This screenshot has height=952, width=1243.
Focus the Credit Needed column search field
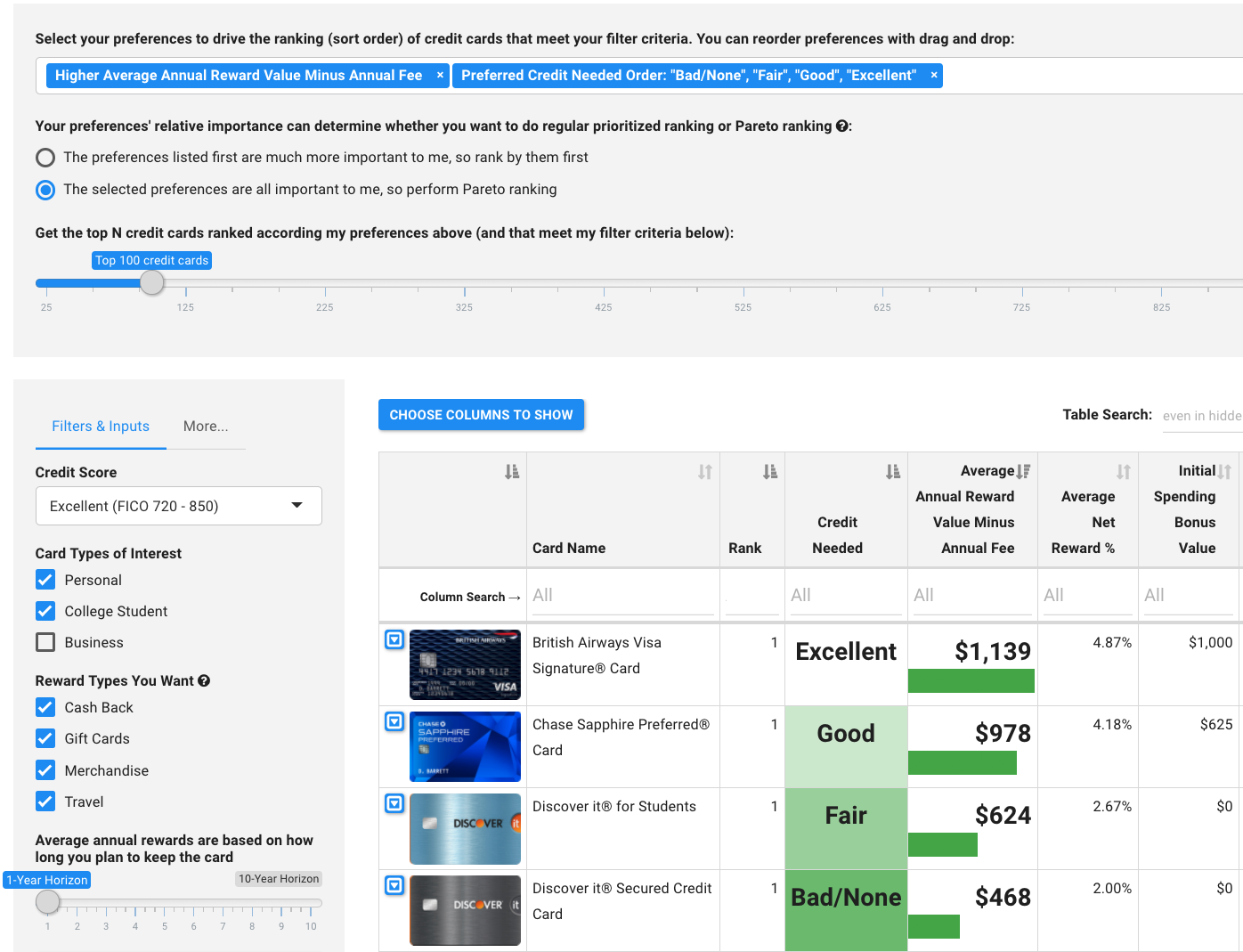[x=846, y=596]
